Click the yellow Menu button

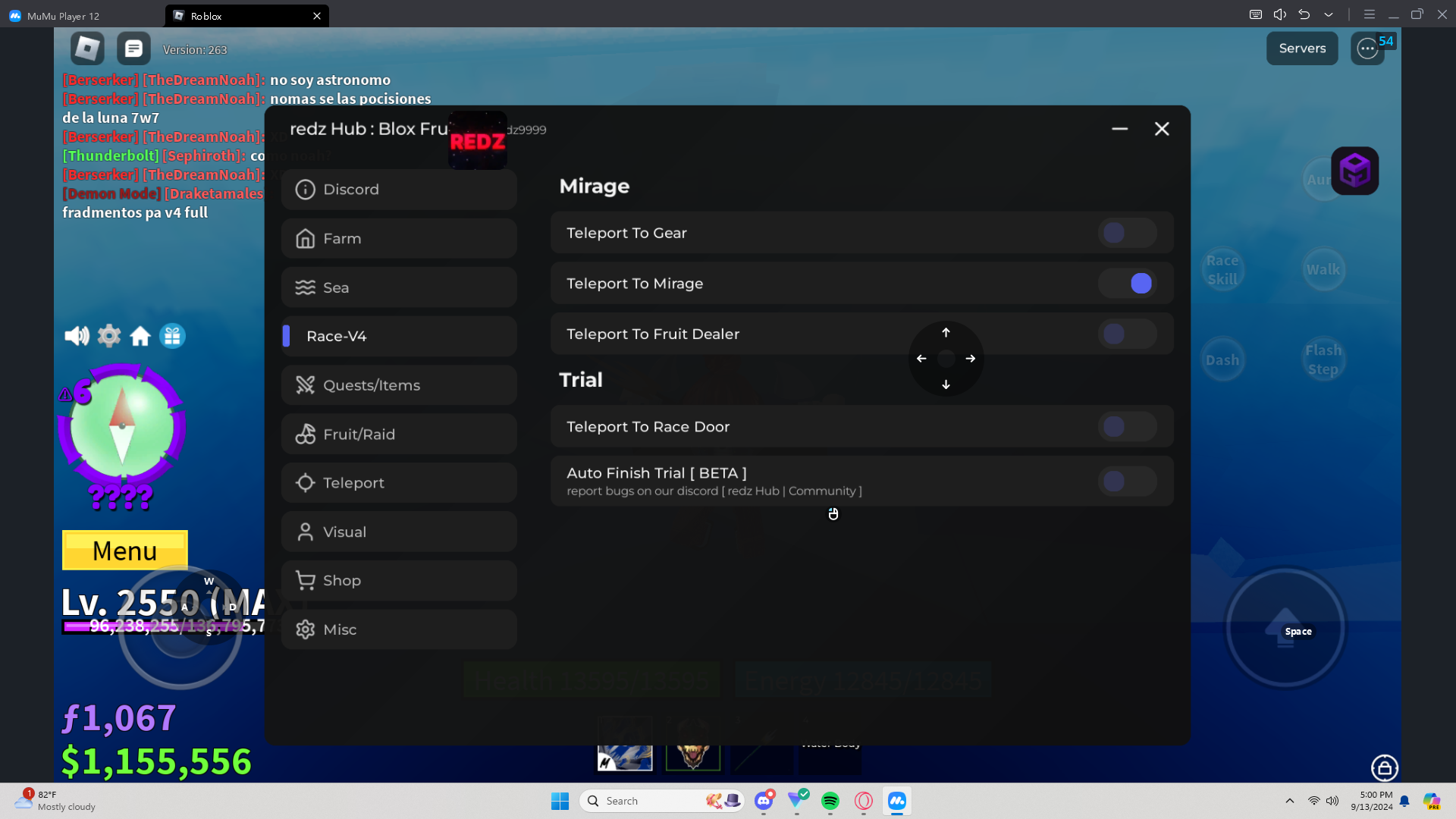(125, 551)
